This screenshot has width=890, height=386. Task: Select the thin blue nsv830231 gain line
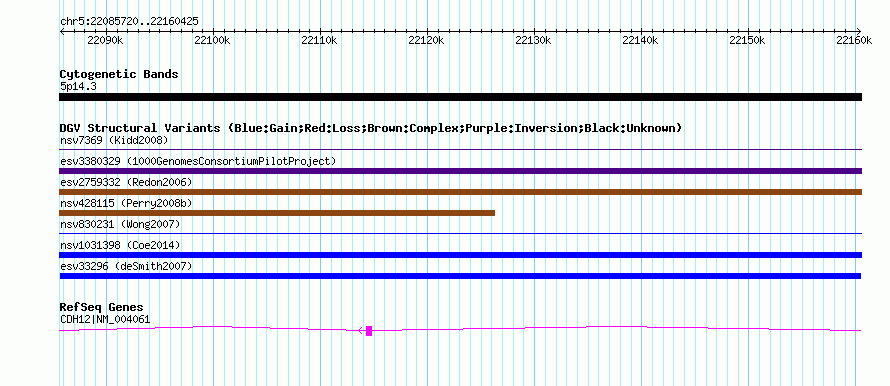[x=460, y=233]
